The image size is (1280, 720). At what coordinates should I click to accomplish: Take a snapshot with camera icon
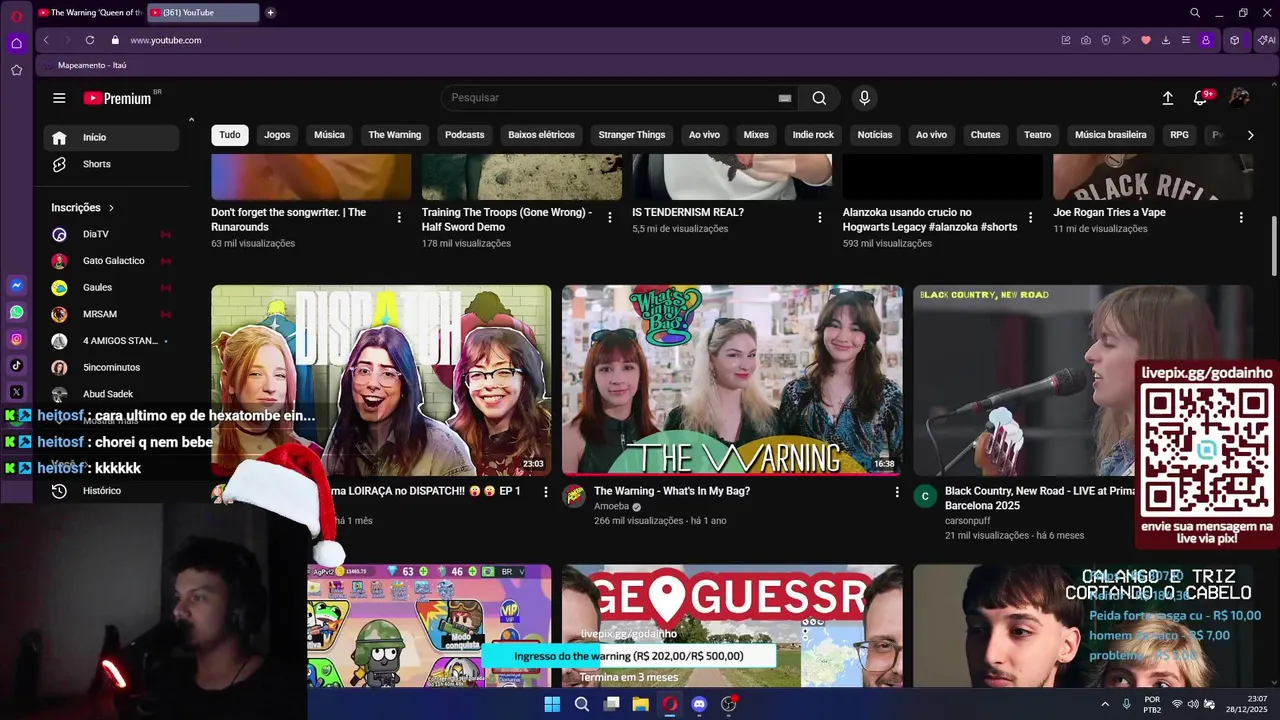1086,40
